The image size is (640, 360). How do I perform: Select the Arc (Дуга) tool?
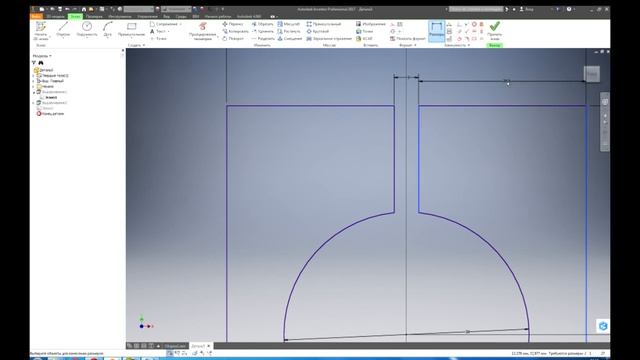(107, 30)
